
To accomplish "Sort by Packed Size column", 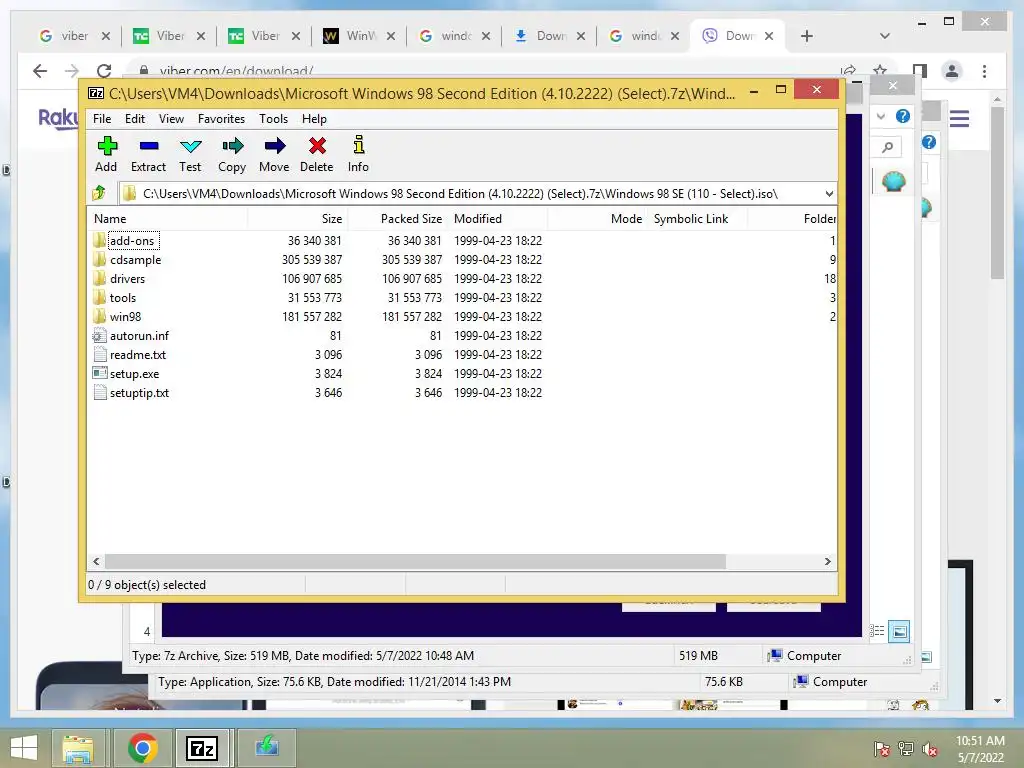I will click(x=397, y=219).
